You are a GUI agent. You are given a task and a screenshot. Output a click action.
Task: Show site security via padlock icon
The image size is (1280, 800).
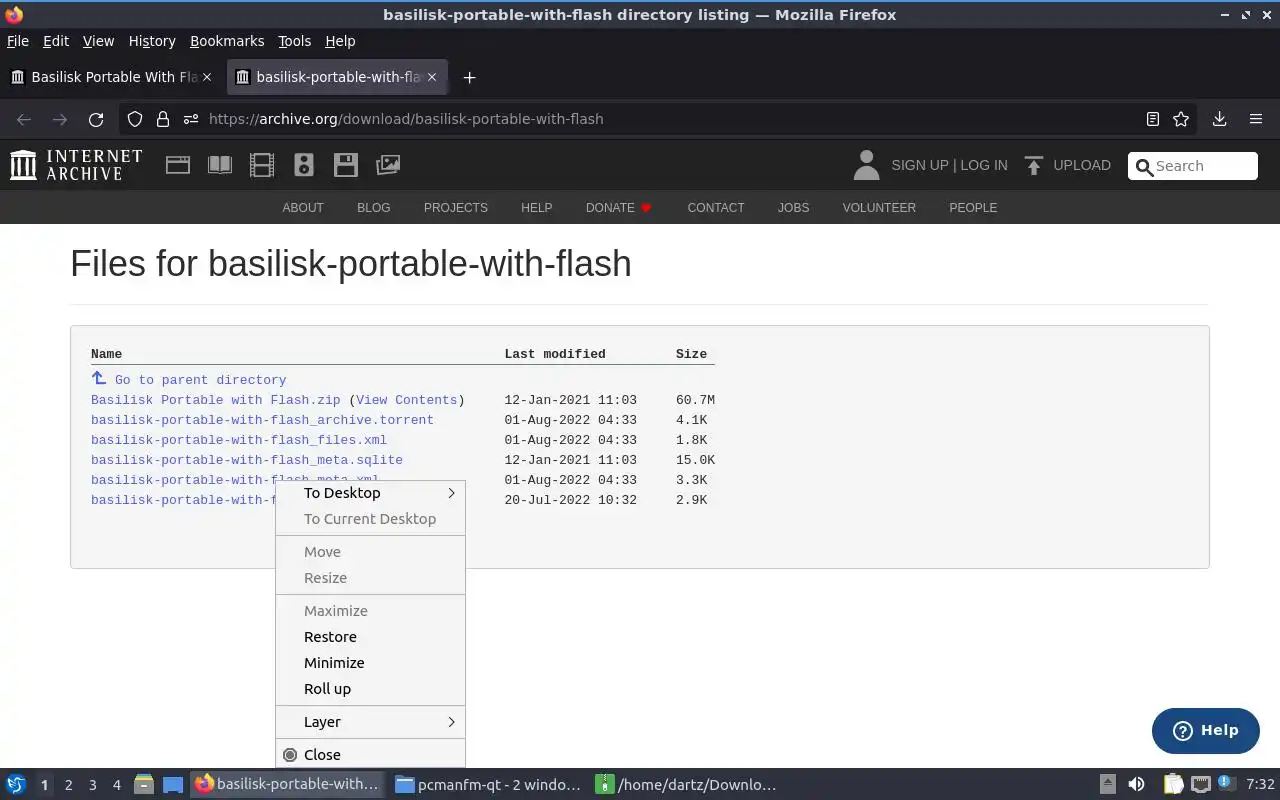[x=163, y=119]
